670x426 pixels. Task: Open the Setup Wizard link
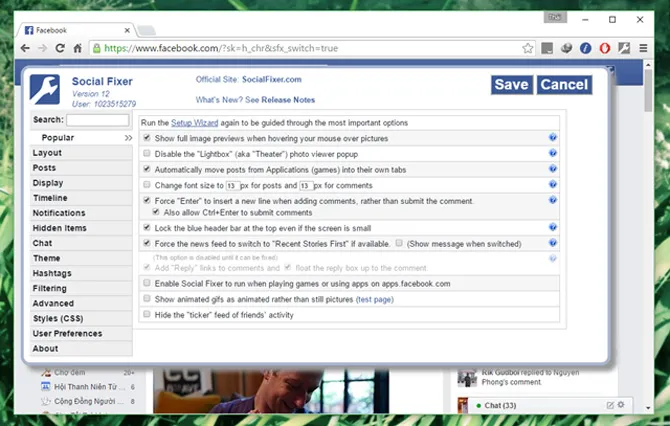tap(194, 123)
